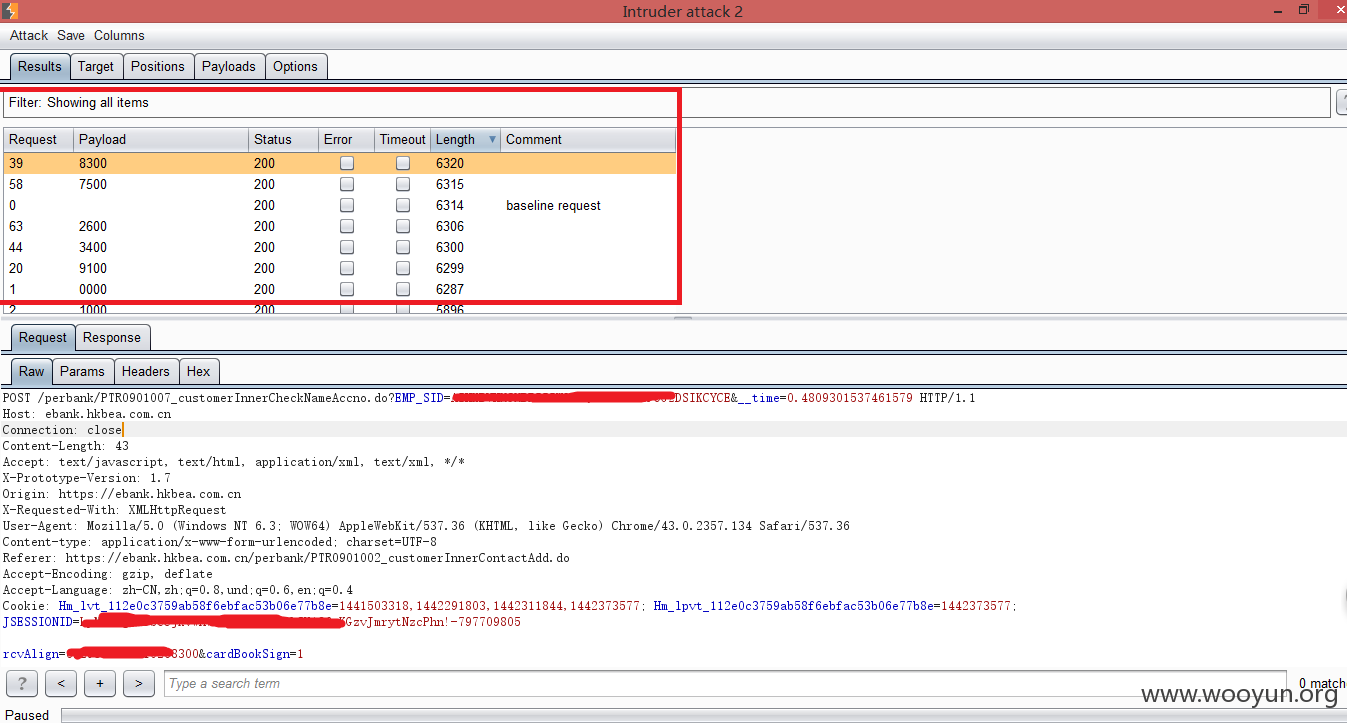Click the User-Agent header line
Screen dimensions: 1347x723
426,526
